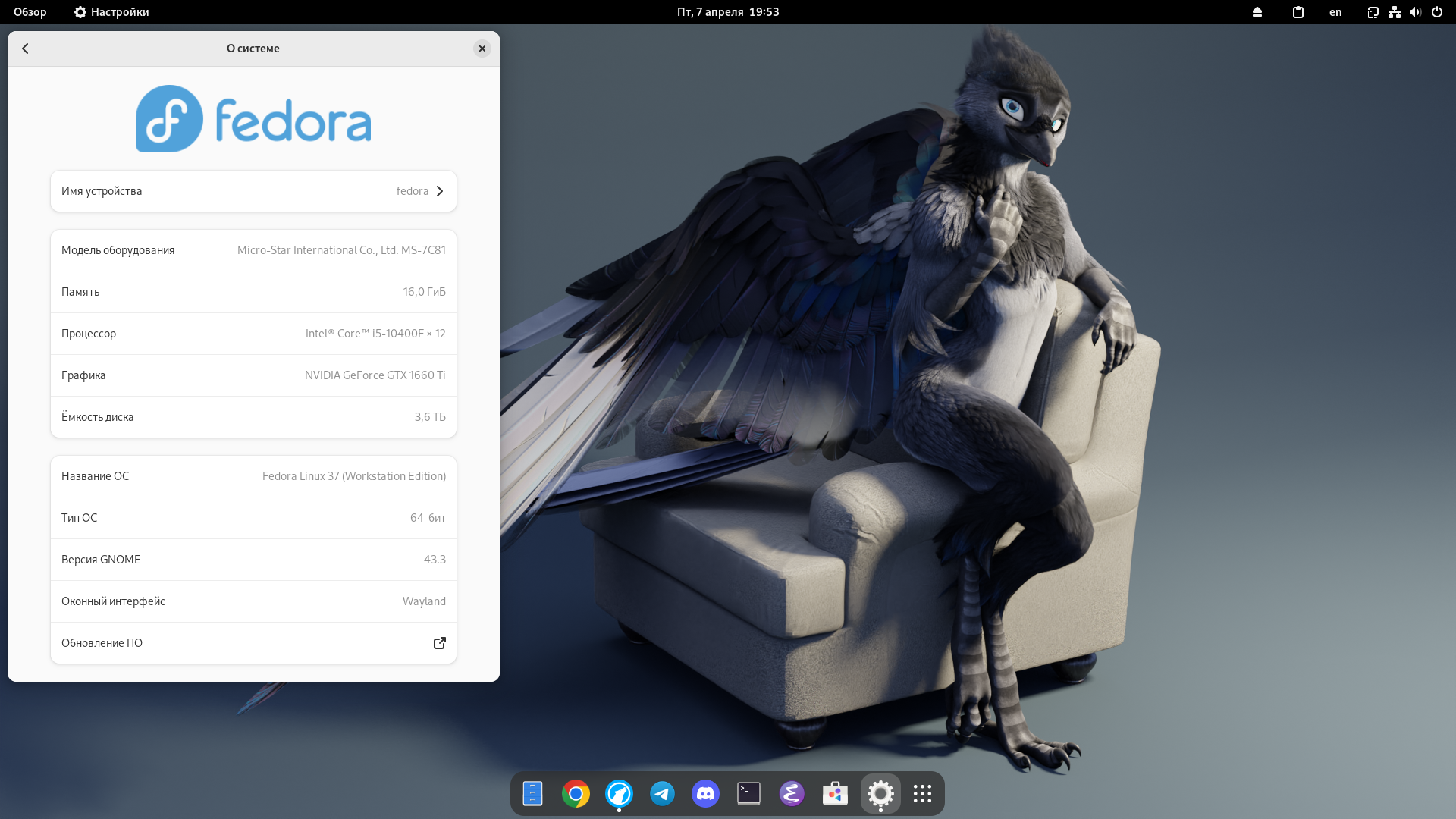Launch Files from the dock

point(533,794)
